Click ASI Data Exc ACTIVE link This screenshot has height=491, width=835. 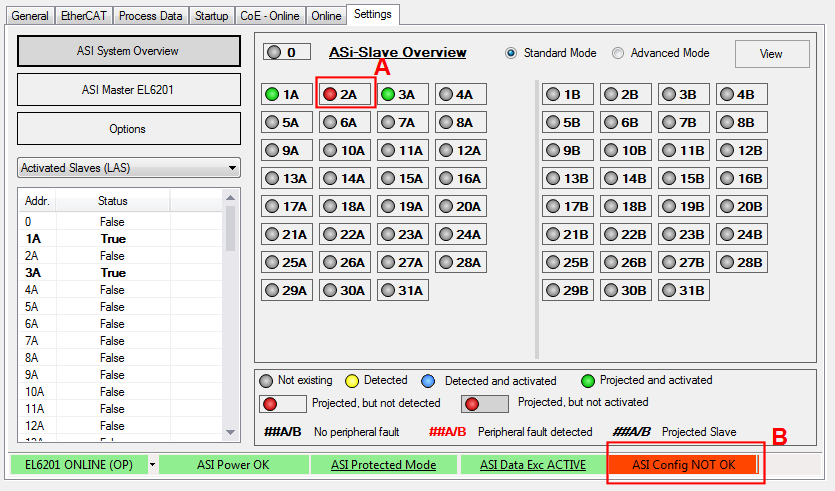pos(533,465)
